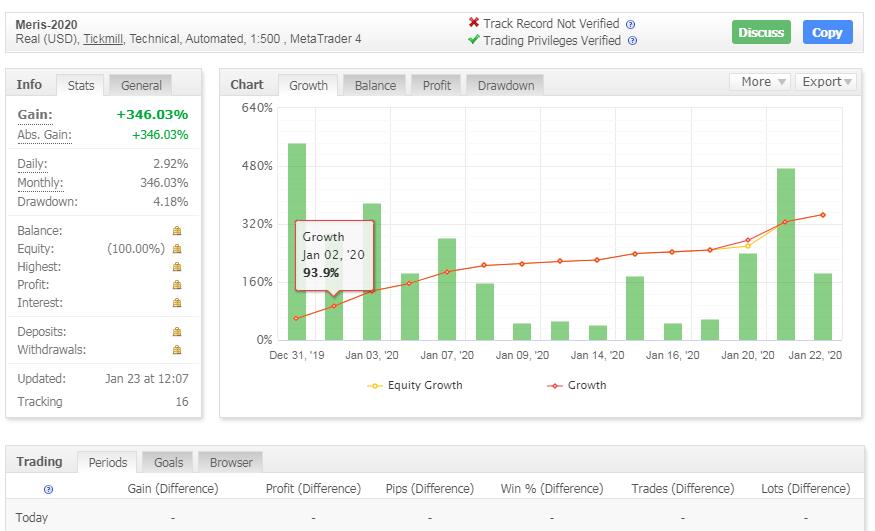Click the lock icon next to Deposits
Viewport: 875px width, 531px height.
pyautogui.click(x=177, y=332)
